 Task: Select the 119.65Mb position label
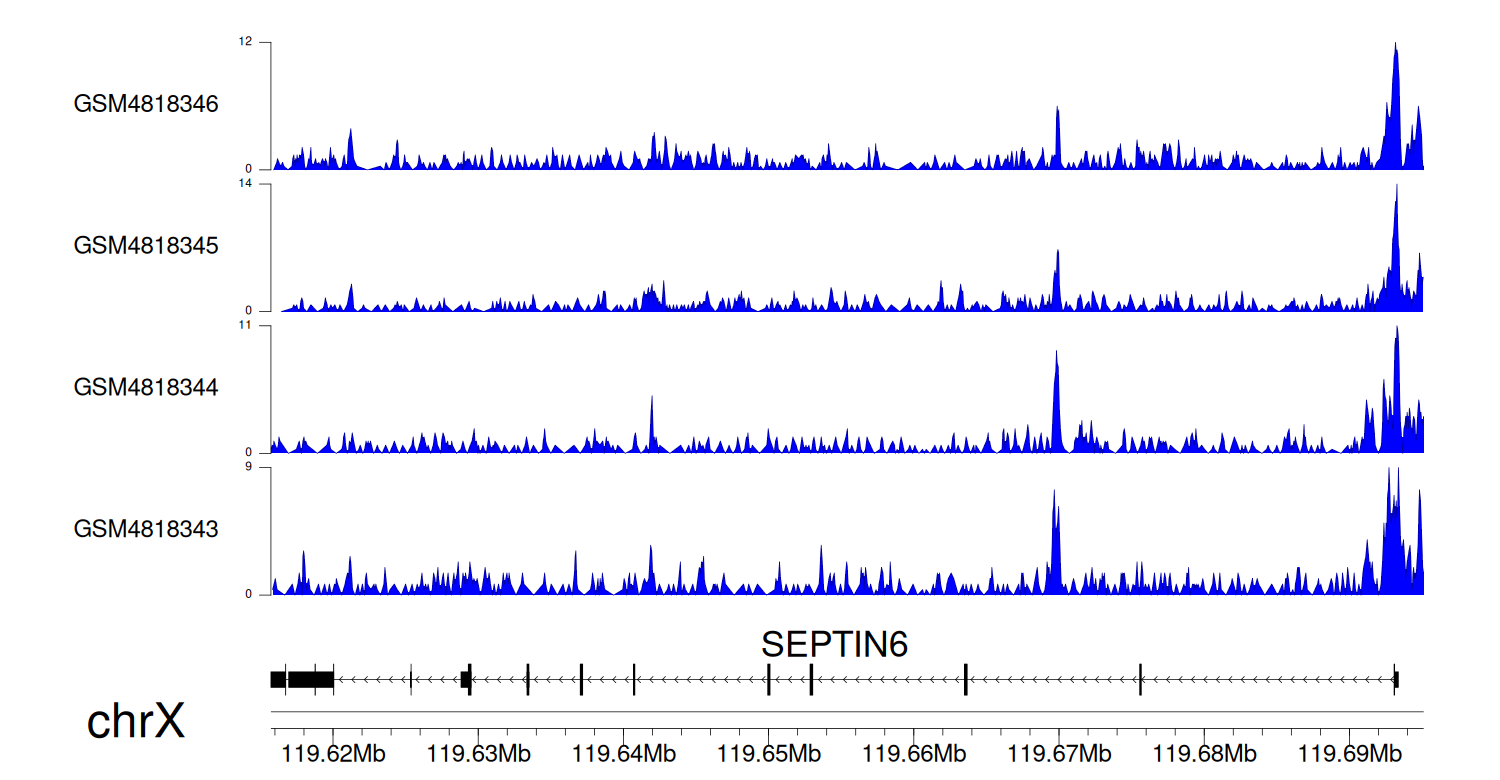coord(769,753)
